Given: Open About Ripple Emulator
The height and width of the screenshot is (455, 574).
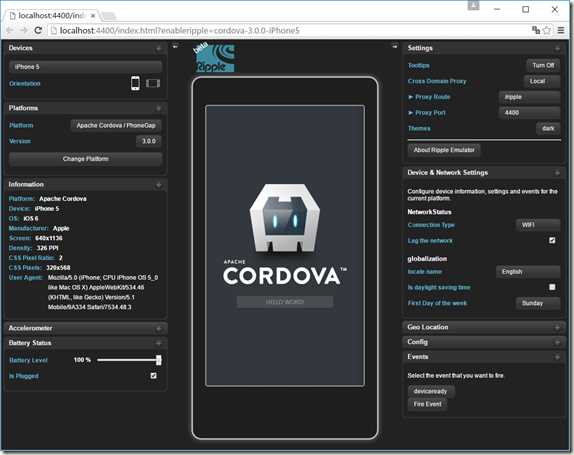Looking at the screenshot, I should pos(444,150).
